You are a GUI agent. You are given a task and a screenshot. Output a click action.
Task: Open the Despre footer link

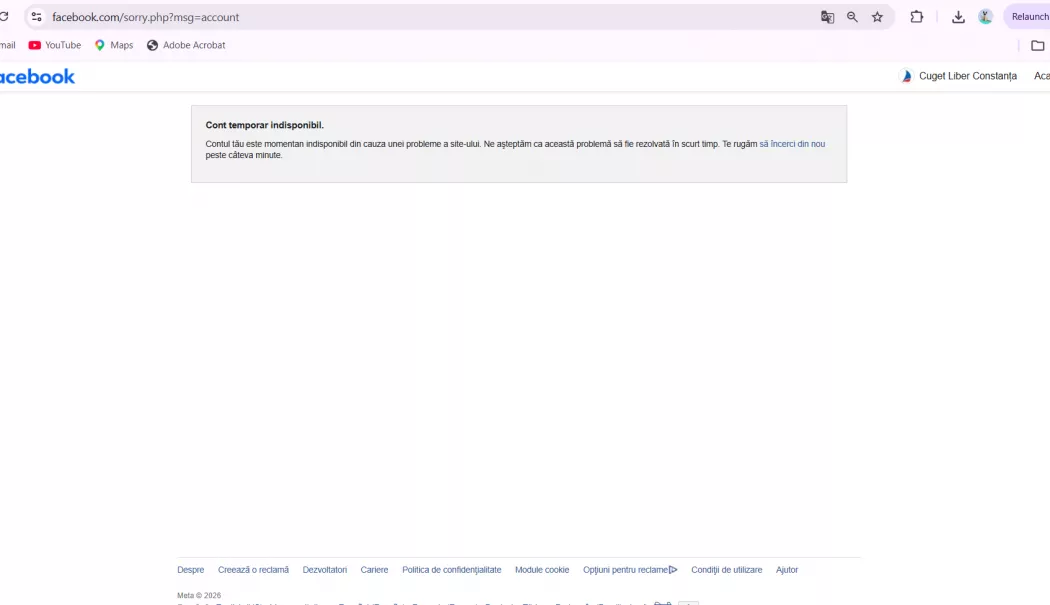click(x=191, y=570)
